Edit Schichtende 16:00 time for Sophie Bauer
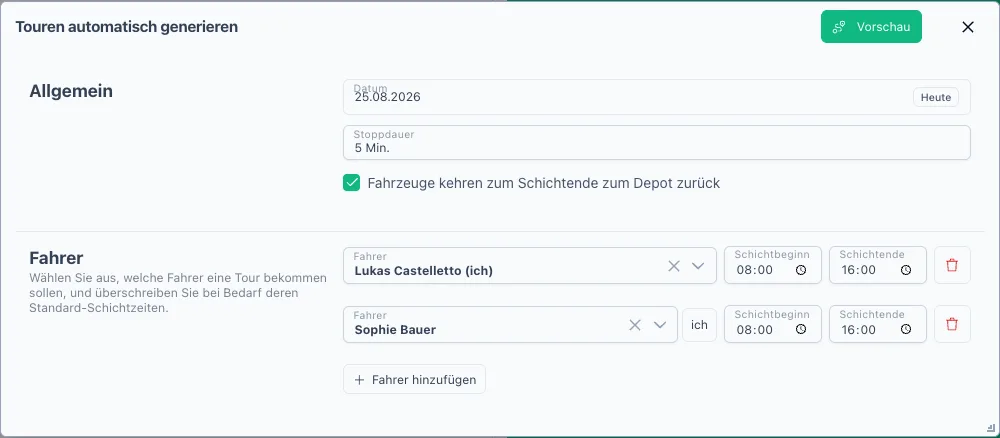The width and height of the screenshot is (1000, 438). [859, 329]
